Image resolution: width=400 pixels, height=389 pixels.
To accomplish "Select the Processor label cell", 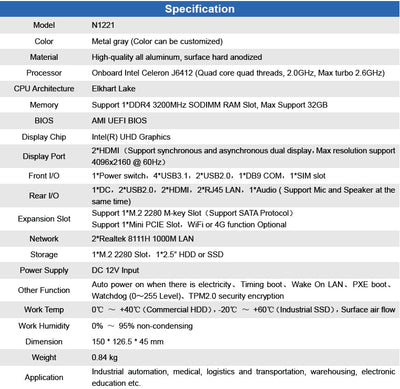I will pos(44,73).
